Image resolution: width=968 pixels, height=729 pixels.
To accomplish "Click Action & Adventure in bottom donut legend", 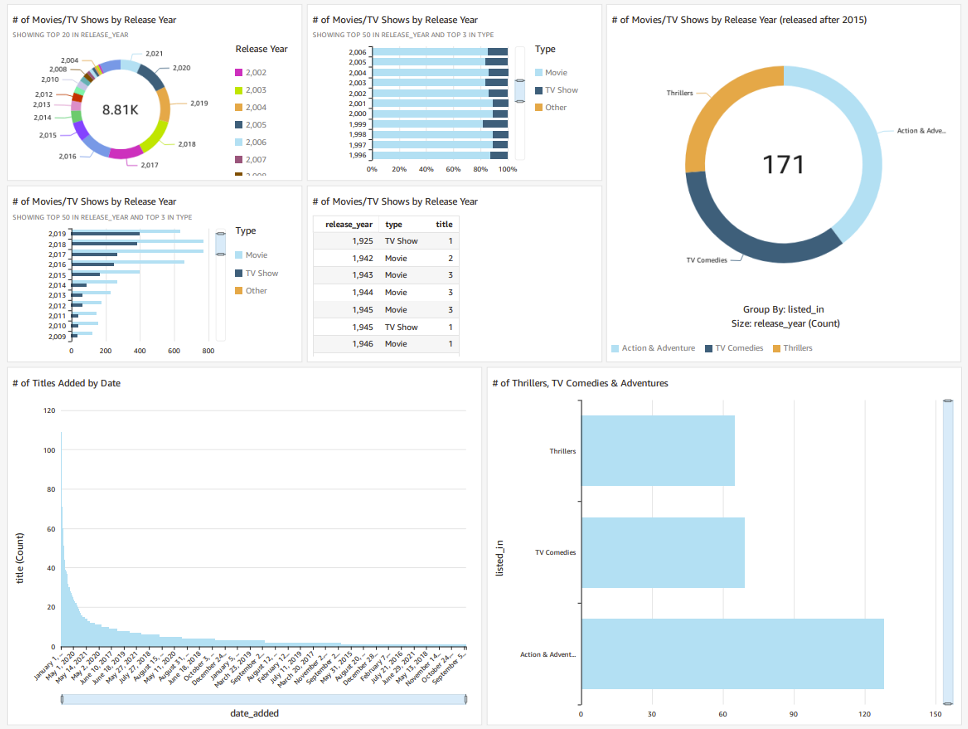I will [x=653, y=348].
